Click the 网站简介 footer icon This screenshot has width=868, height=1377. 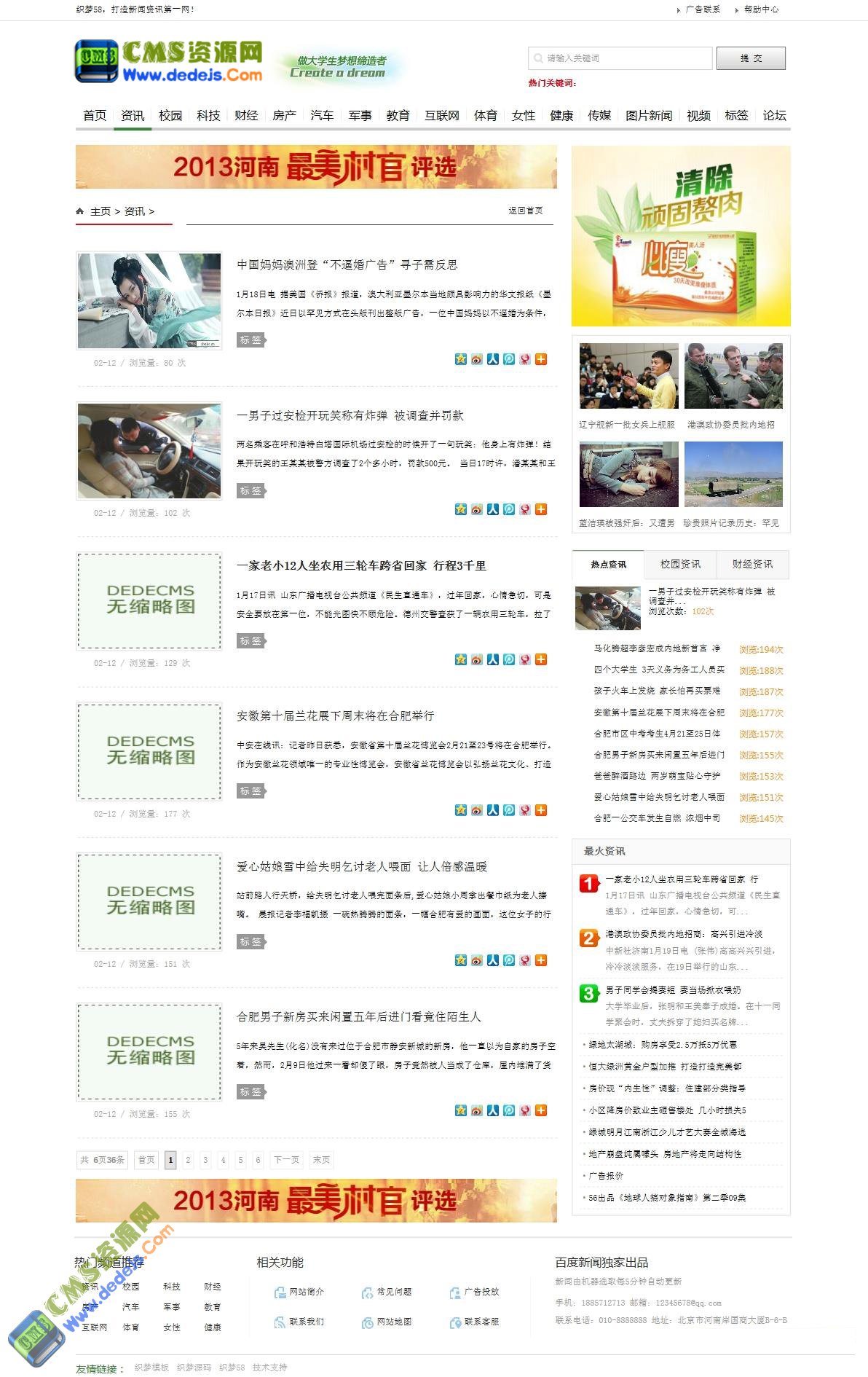coord(280,1292)
